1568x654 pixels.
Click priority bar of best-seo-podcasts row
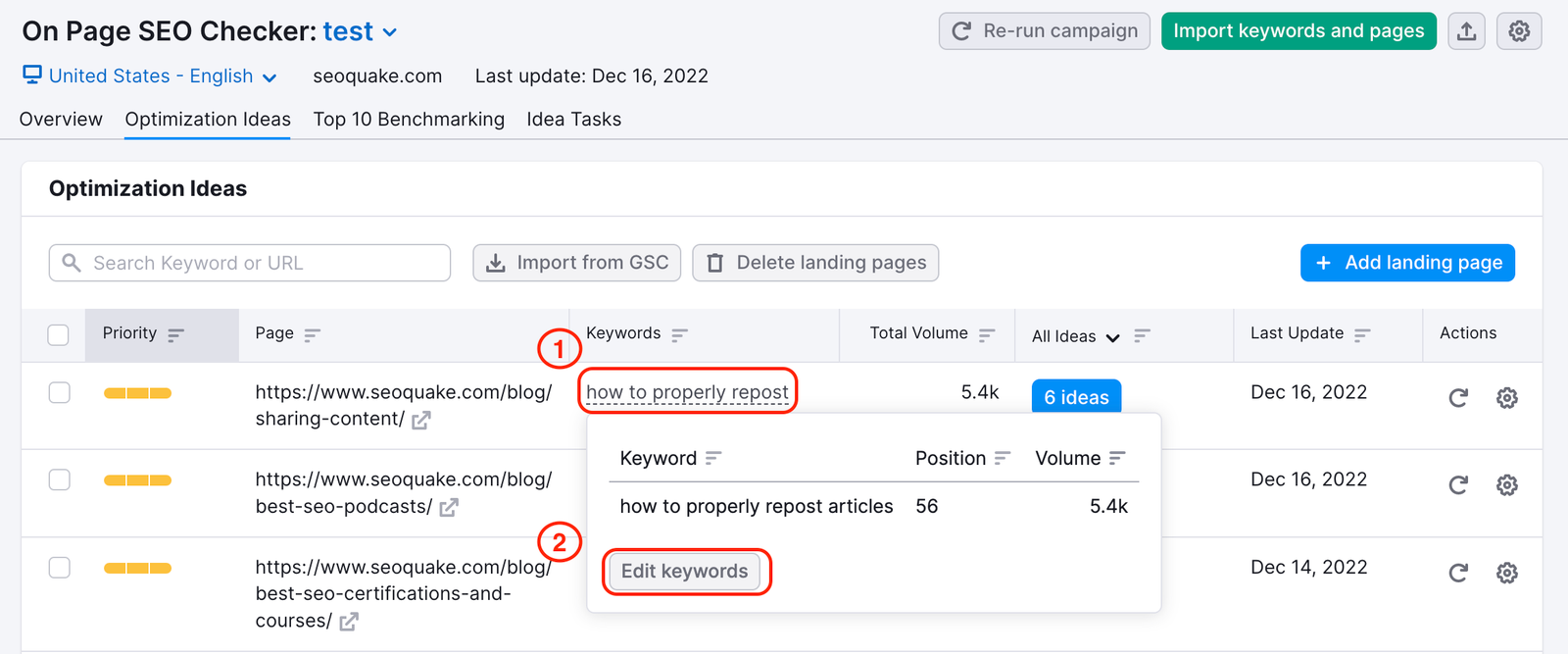tap(137, 480)
